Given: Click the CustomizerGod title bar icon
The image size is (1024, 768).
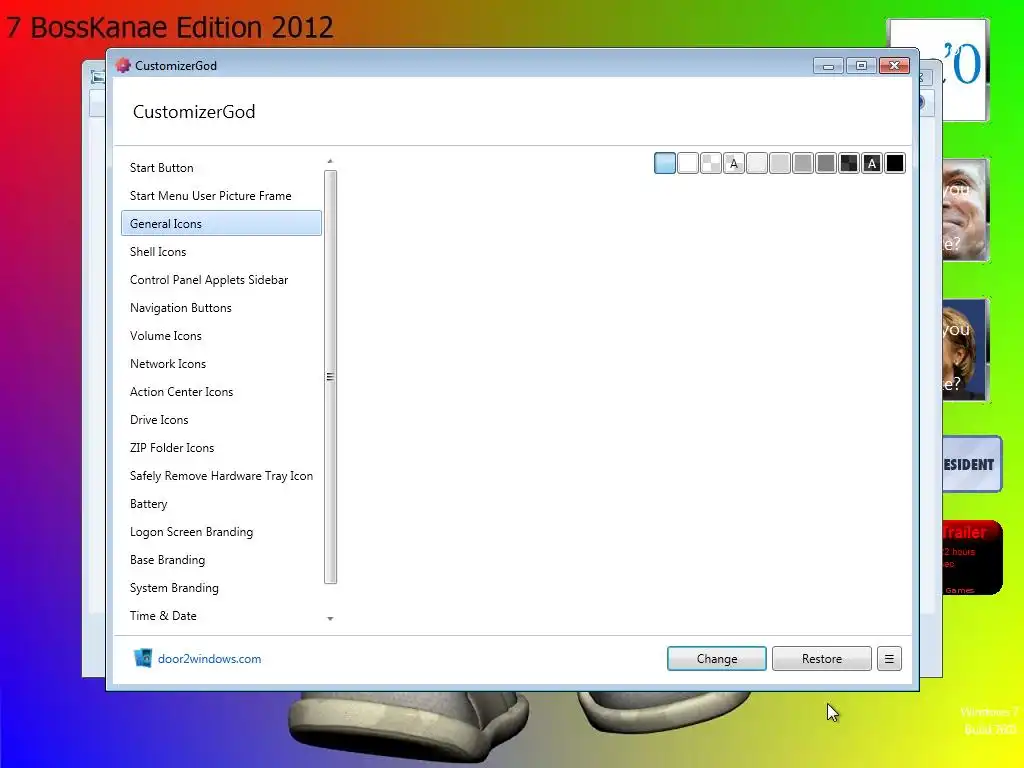Looking at the screenshot, I should (x=123, y=65).
